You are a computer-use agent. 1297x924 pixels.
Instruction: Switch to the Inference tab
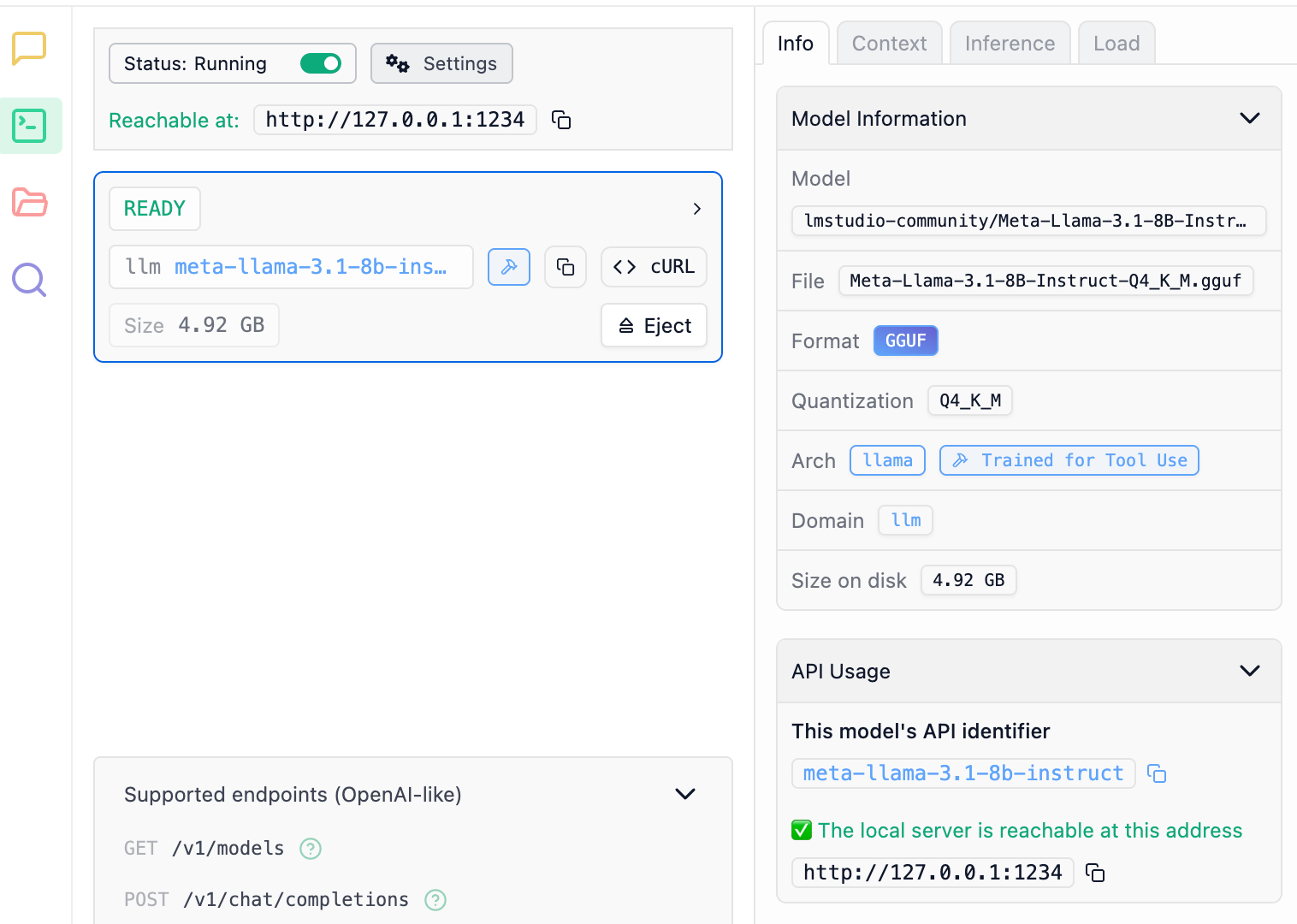pyautogui.click(x=1010, y=44)
